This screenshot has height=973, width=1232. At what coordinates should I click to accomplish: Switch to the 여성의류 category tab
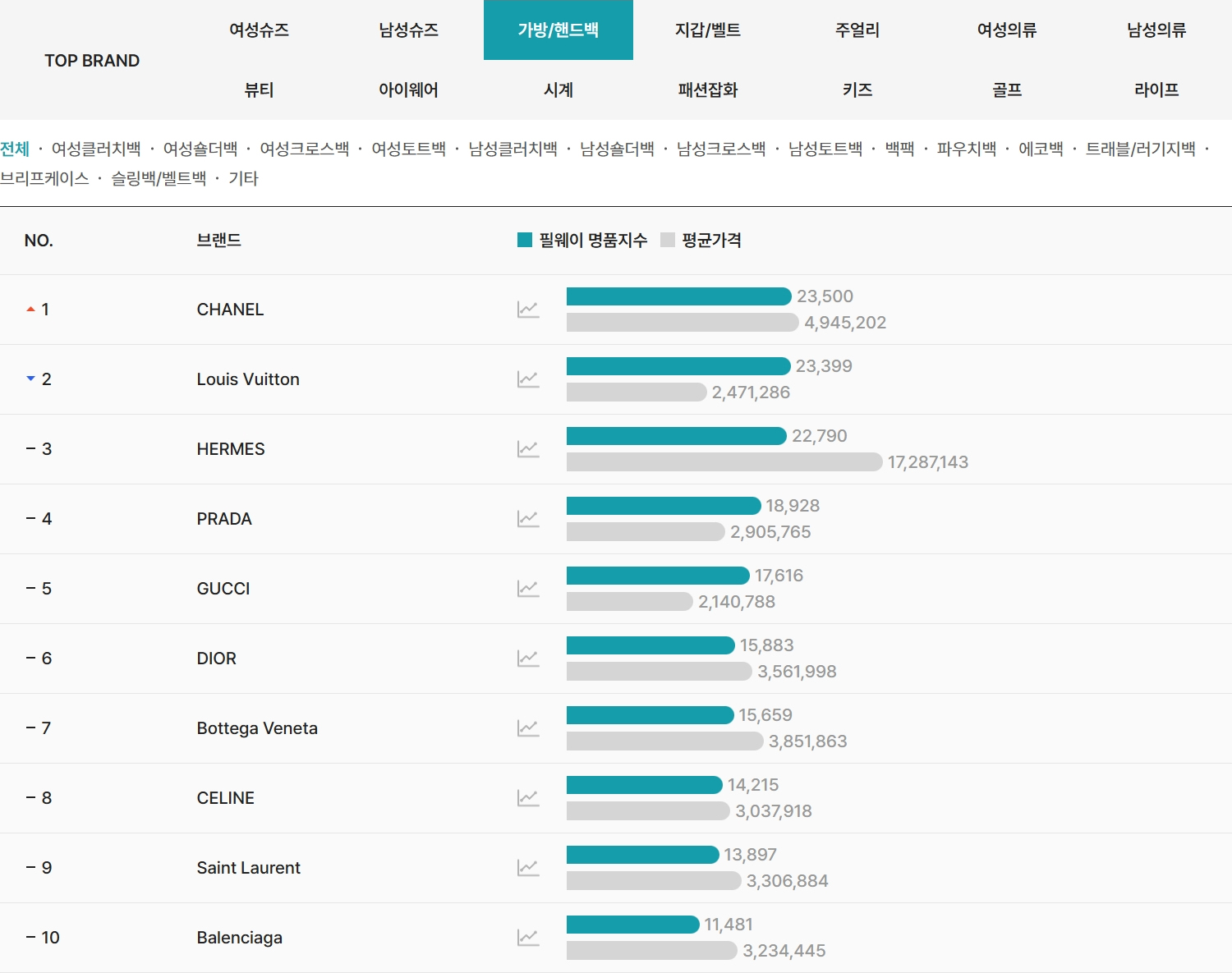1007,30
